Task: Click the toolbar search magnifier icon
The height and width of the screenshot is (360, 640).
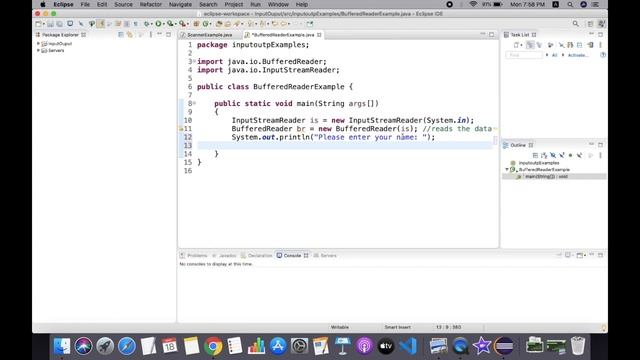Action: (576, 24)
